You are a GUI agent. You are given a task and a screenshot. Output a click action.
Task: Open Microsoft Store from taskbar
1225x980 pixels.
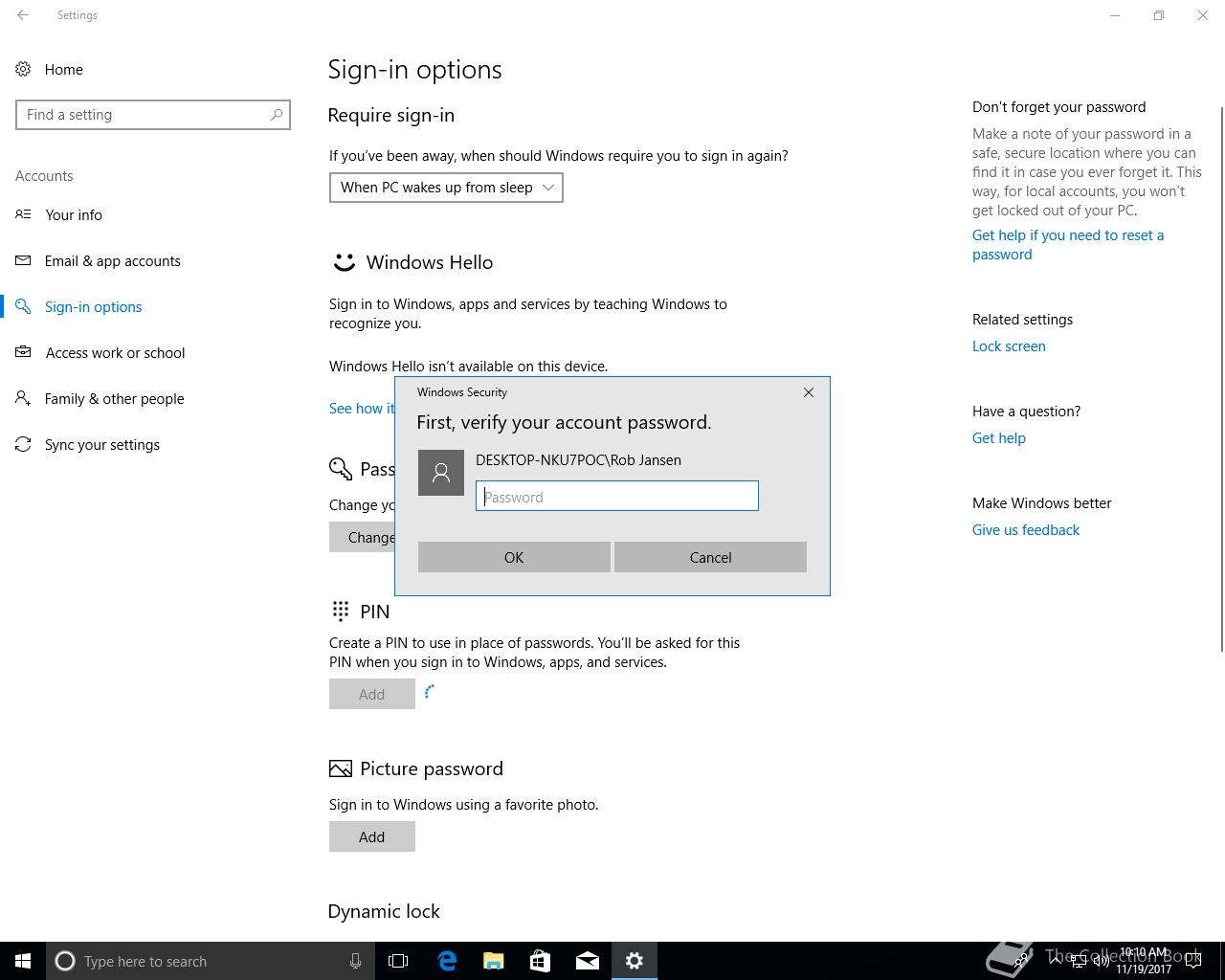(x=541, y=961)
